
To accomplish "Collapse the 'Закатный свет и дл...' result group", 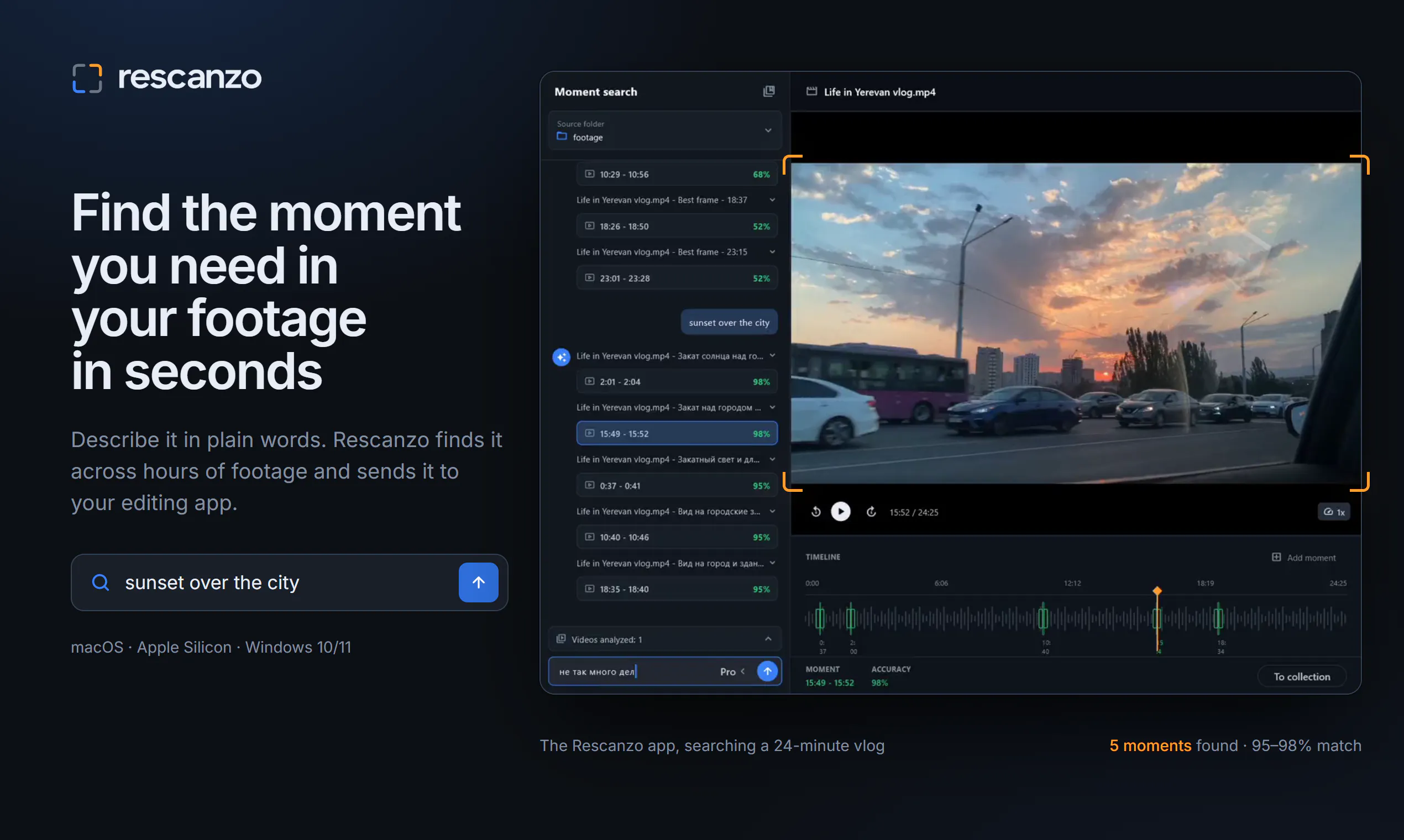I will click(772, 460).
